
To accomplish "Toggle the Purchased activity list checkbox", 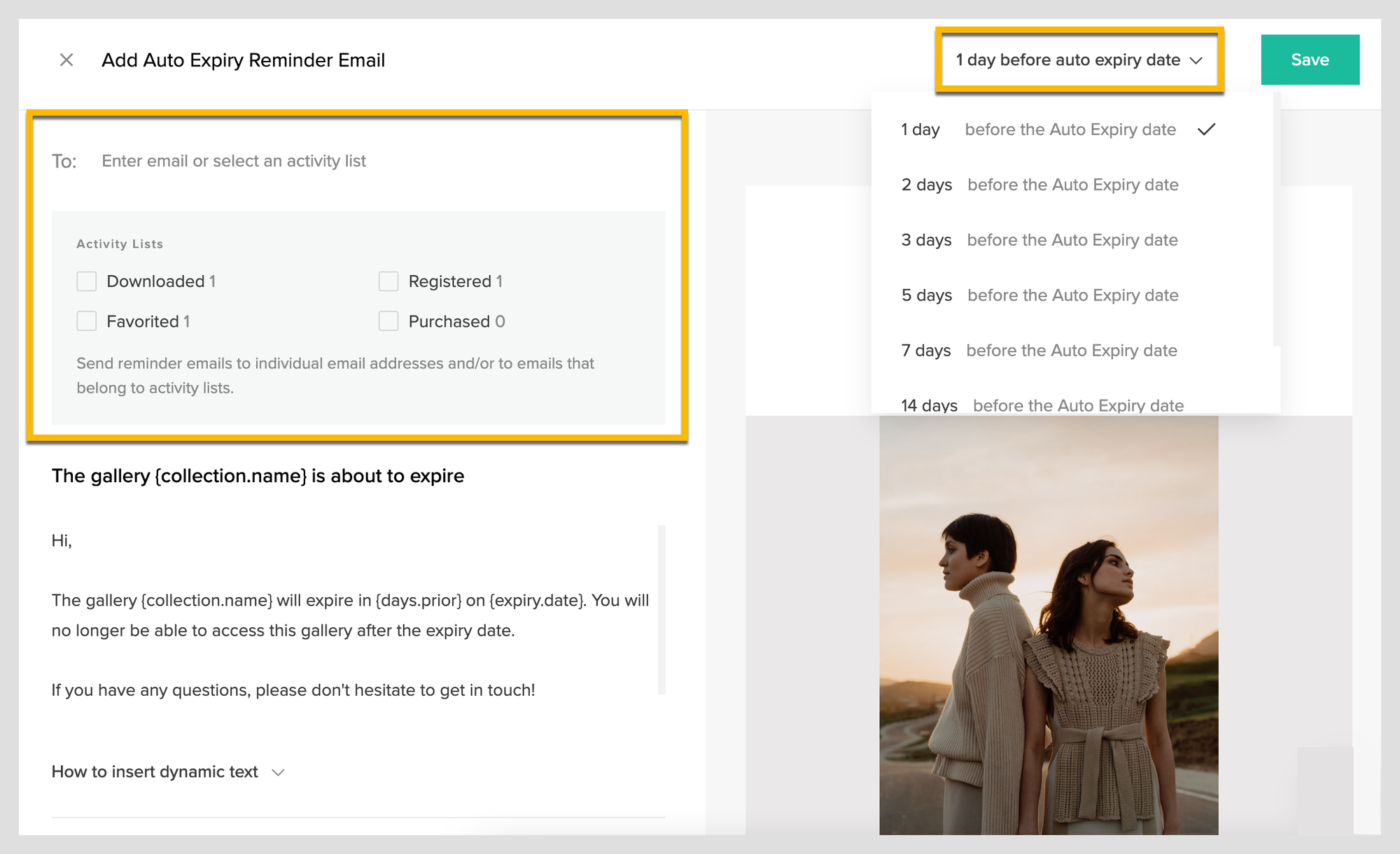I will click(x=388, y=321).
